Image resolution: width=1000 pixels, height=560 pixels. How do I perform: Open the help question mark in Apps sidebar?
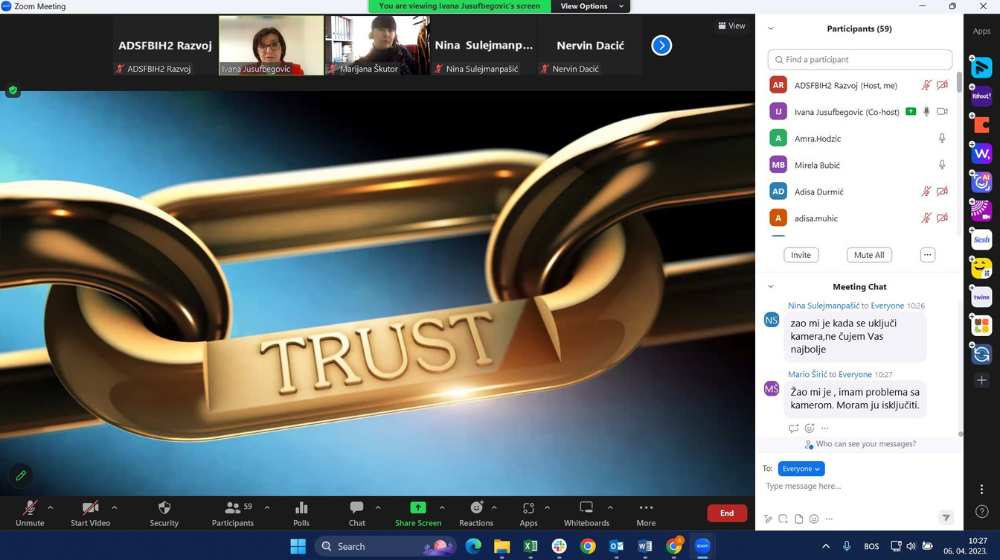pos(982,512)
